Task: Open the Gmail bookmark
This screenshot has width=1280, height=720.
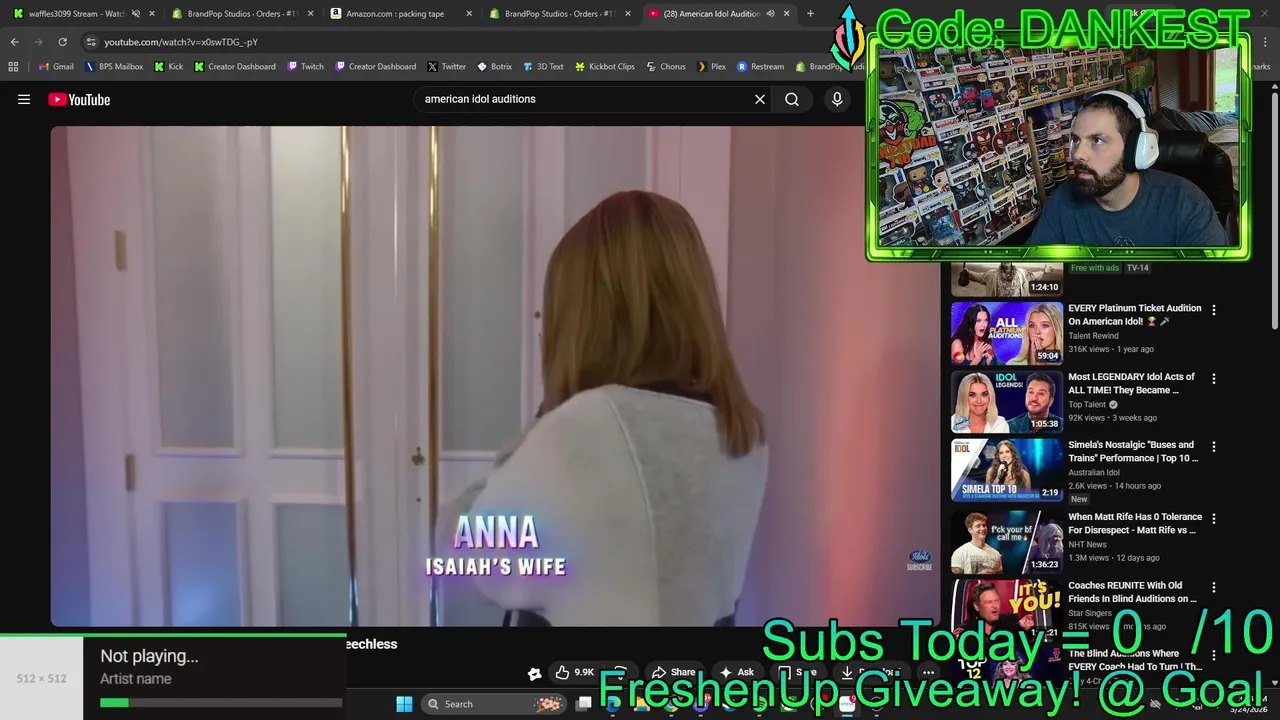Action: [x=56, y=67]
